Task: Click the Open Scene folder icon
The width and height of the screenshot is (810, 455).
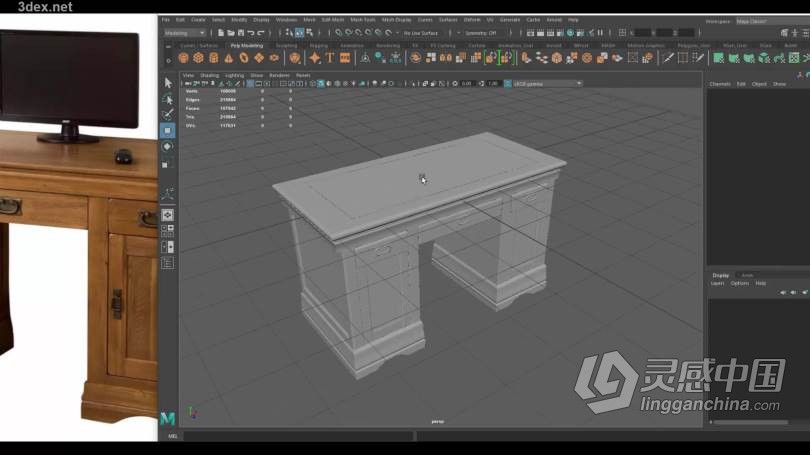Action: pos(230,33)
